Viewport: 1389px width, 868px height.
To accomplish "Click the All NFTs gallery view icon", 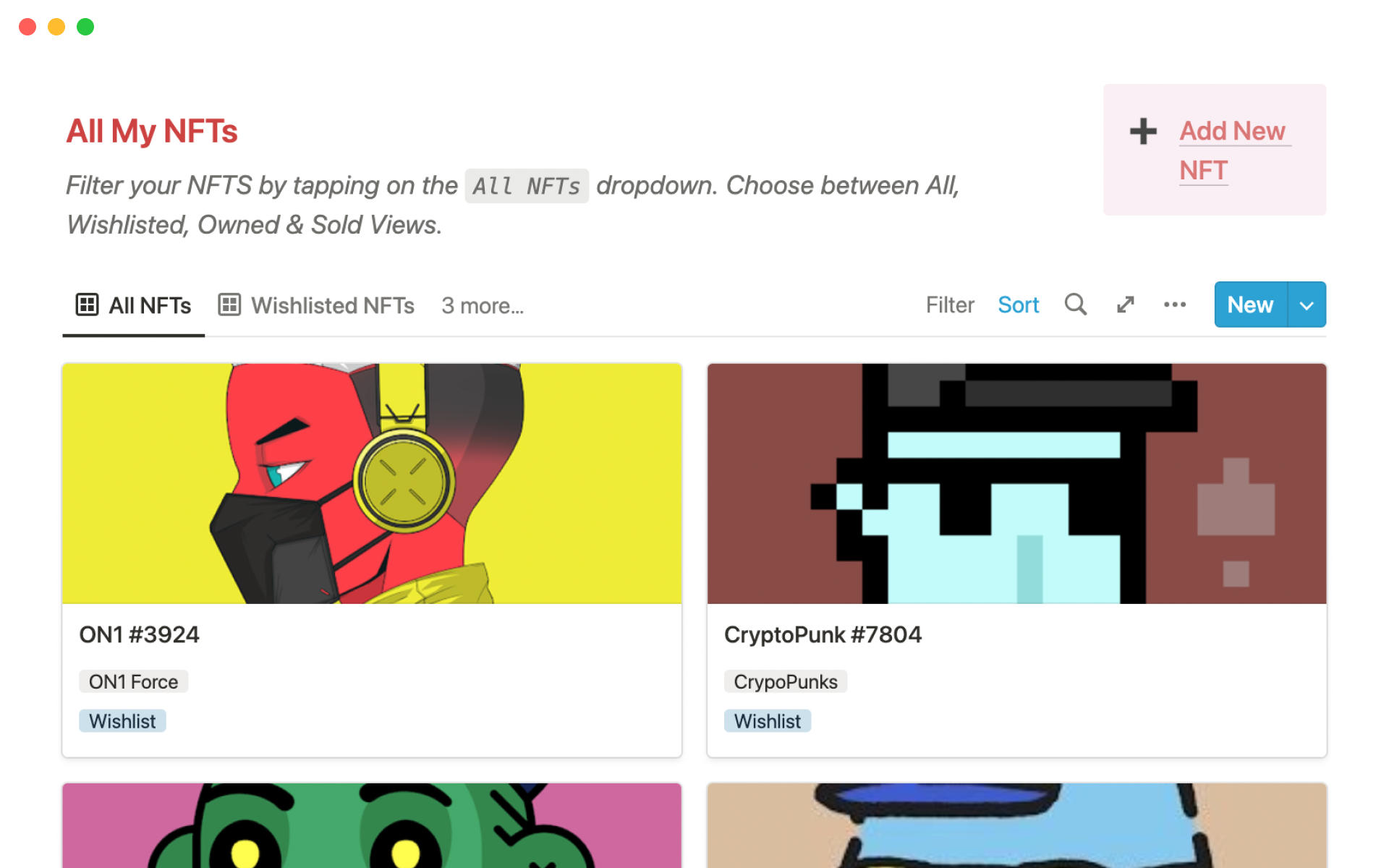I will pyautogui.click(x=87, y=305).
